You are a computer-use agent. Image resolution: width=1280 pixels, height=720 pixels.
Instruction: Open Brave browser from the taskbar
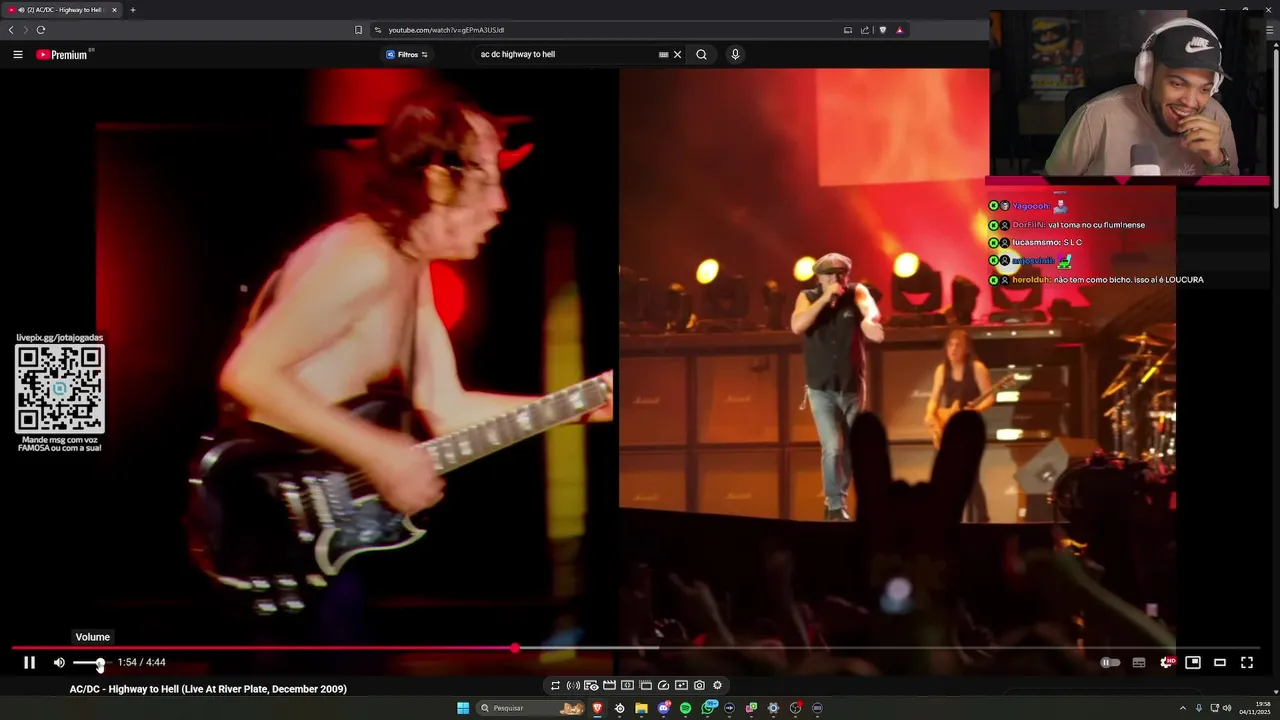[598, 708]
